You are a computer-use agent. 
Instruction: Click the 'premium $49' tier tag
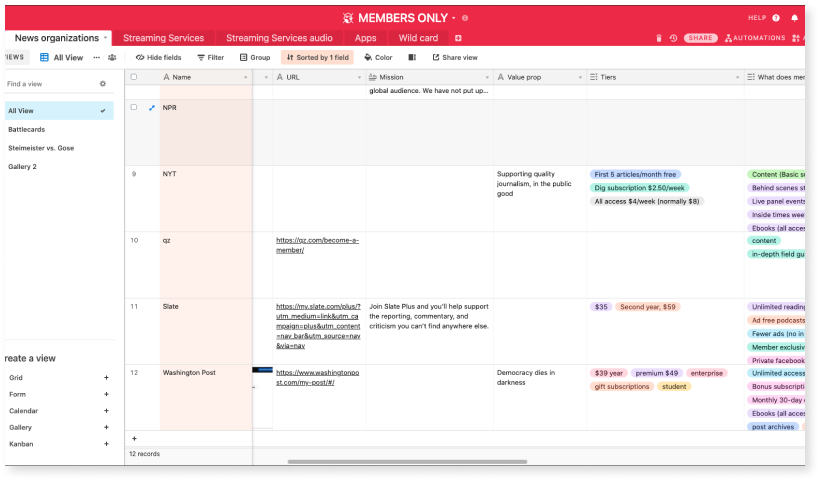pyautogui.click(x=657, y=373)
